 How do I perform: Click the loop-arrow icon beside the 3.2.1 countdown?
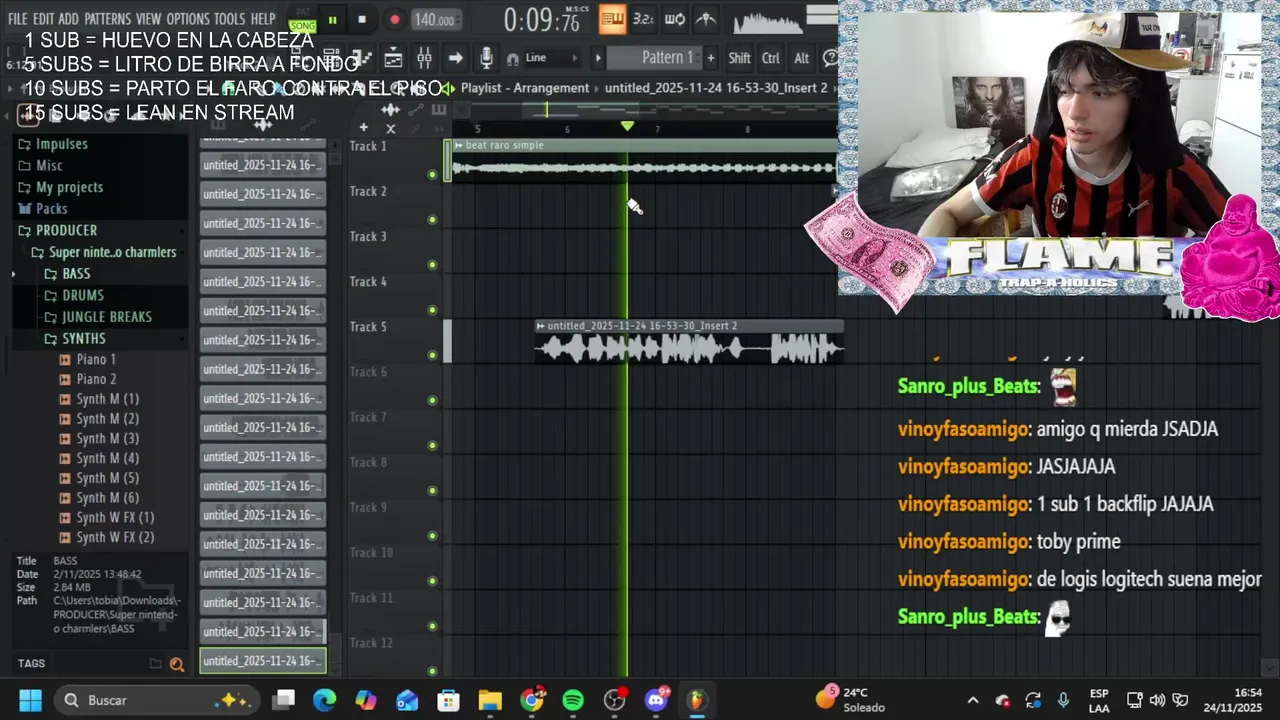[675, 19]
